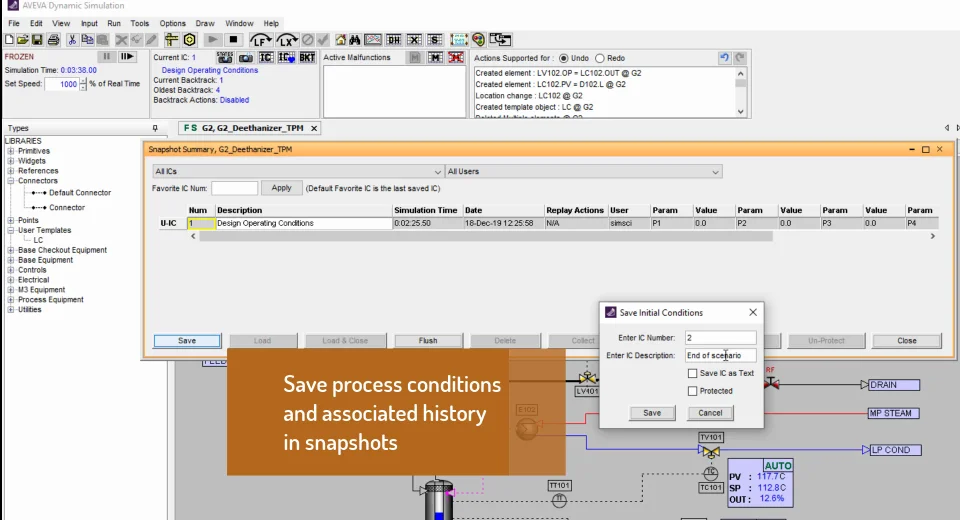Click the house icon in toolbar
The image size is (960, 520).
(x=340, y=40)
